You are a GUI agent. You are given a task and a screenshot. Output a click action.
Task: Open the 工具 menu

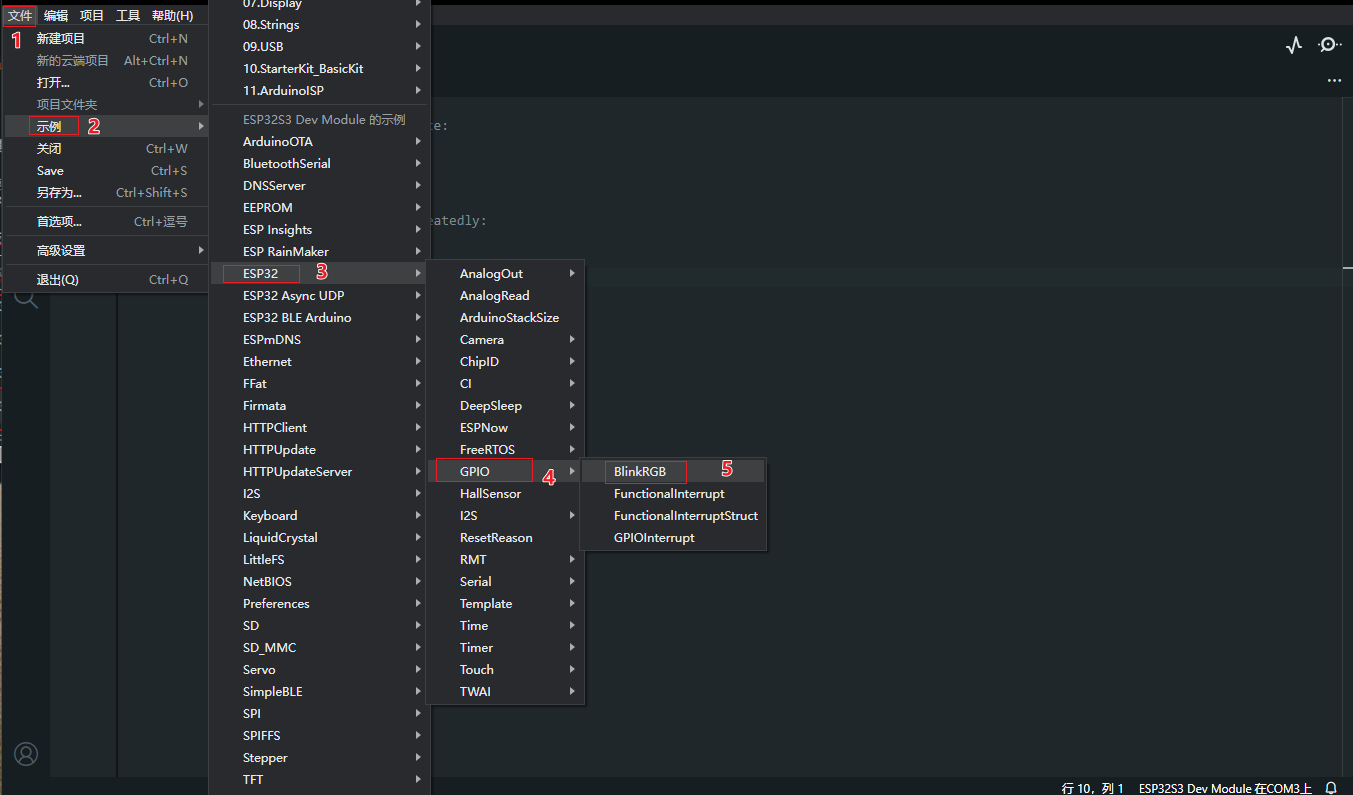coord(128,15)
